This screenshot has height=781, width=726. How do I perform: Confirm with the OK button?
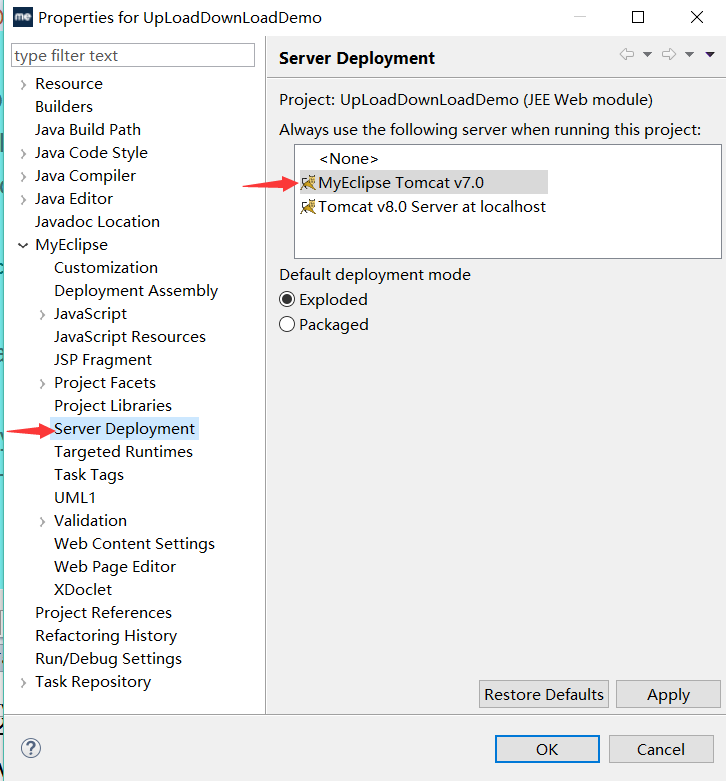(x=547, y=749)
